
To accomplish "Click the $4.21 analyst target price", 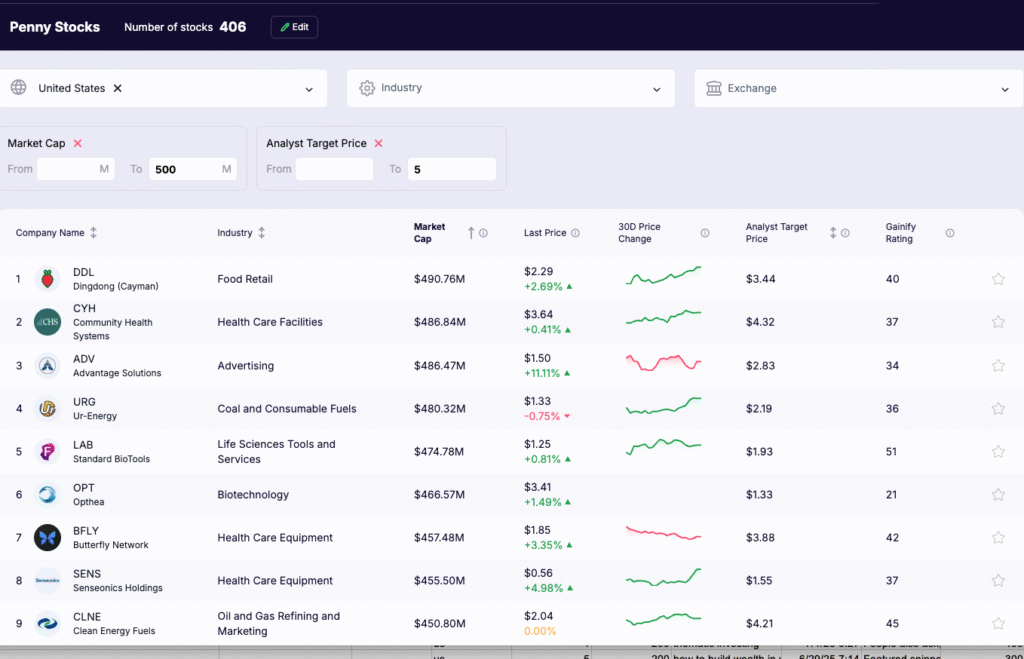I will (x=760, y=624).
